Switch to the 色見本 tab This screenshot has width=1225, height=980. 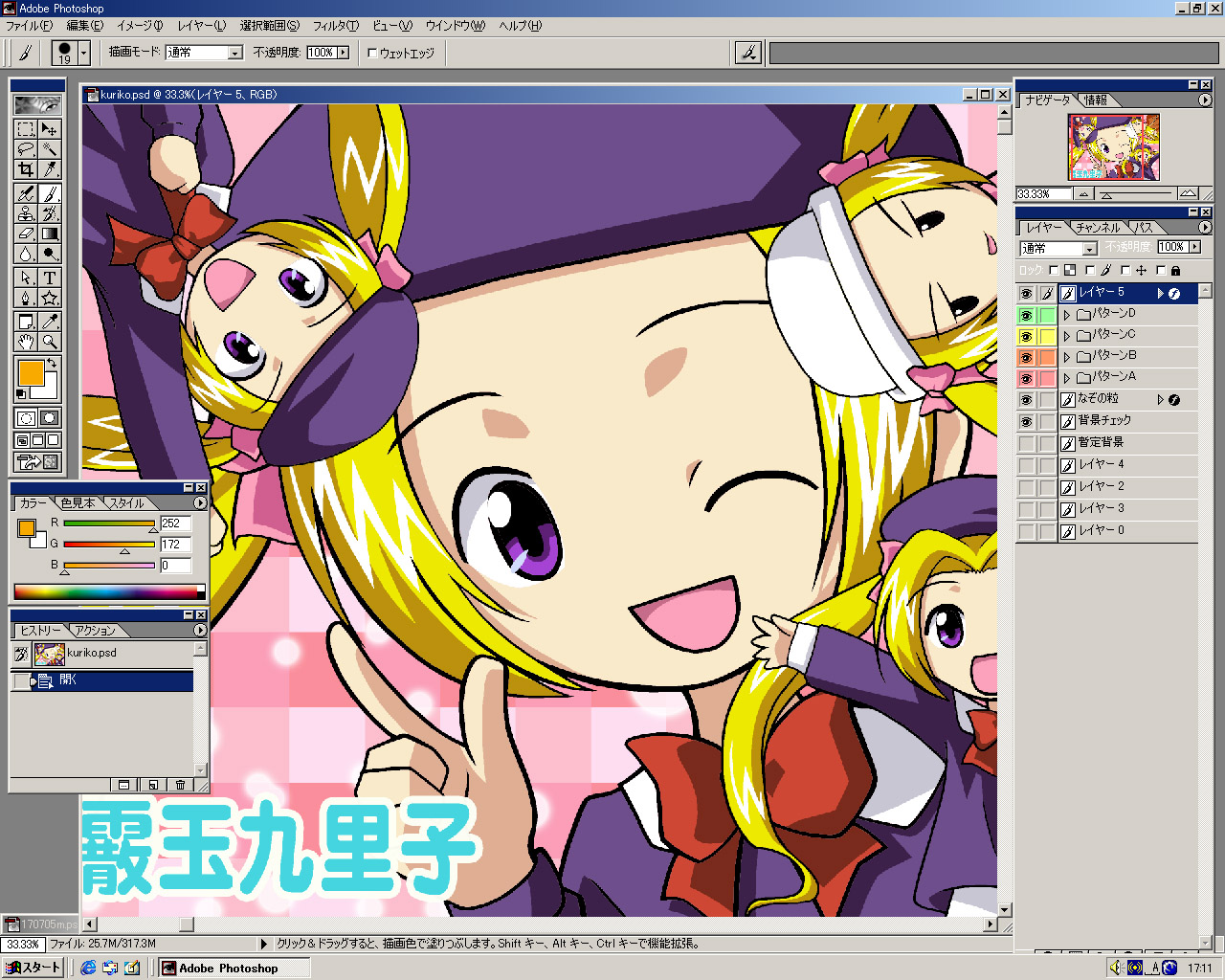78,502
